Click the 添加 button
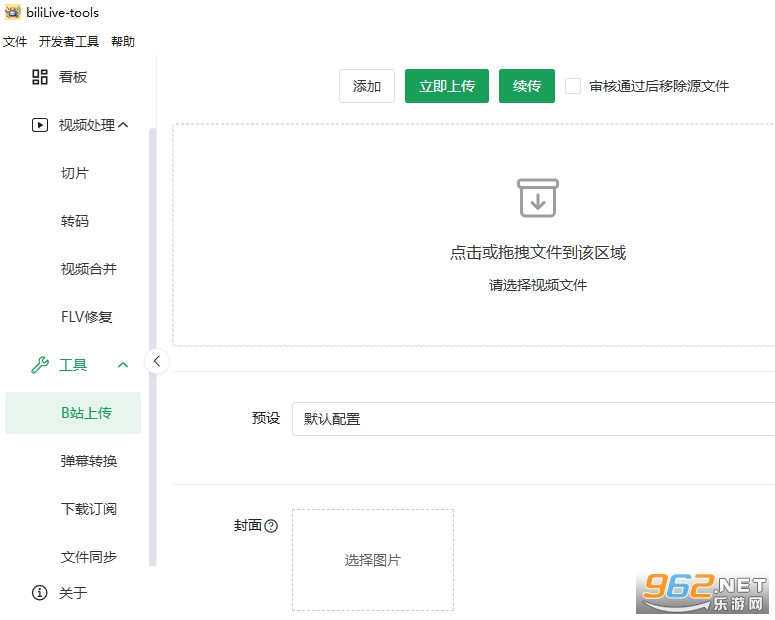This screenshot has height=620, width=775. (367, 86)
